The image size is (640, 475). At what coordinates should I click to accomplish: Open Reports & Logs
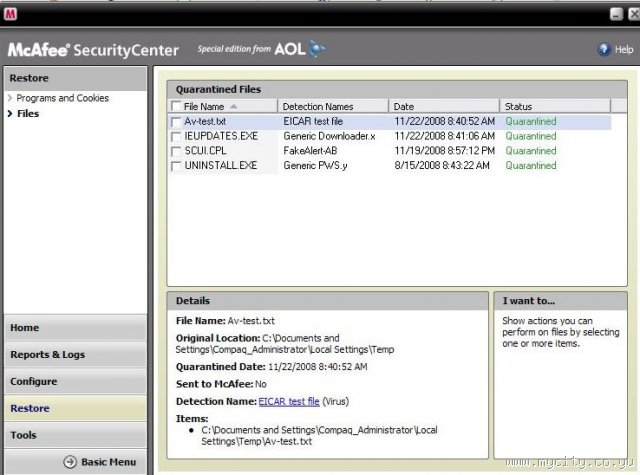[76, 355]
